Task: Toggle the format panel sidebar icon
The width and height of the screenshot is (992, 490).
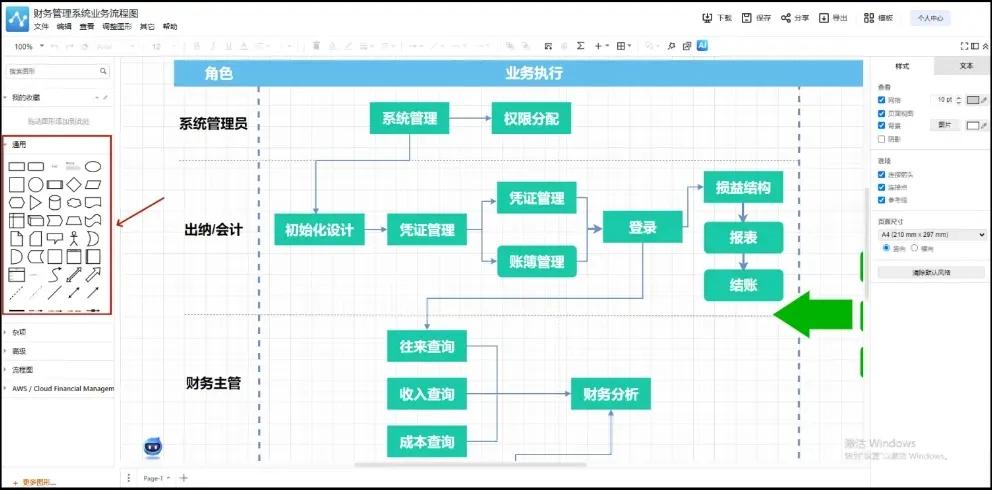Action: (975, 46)
